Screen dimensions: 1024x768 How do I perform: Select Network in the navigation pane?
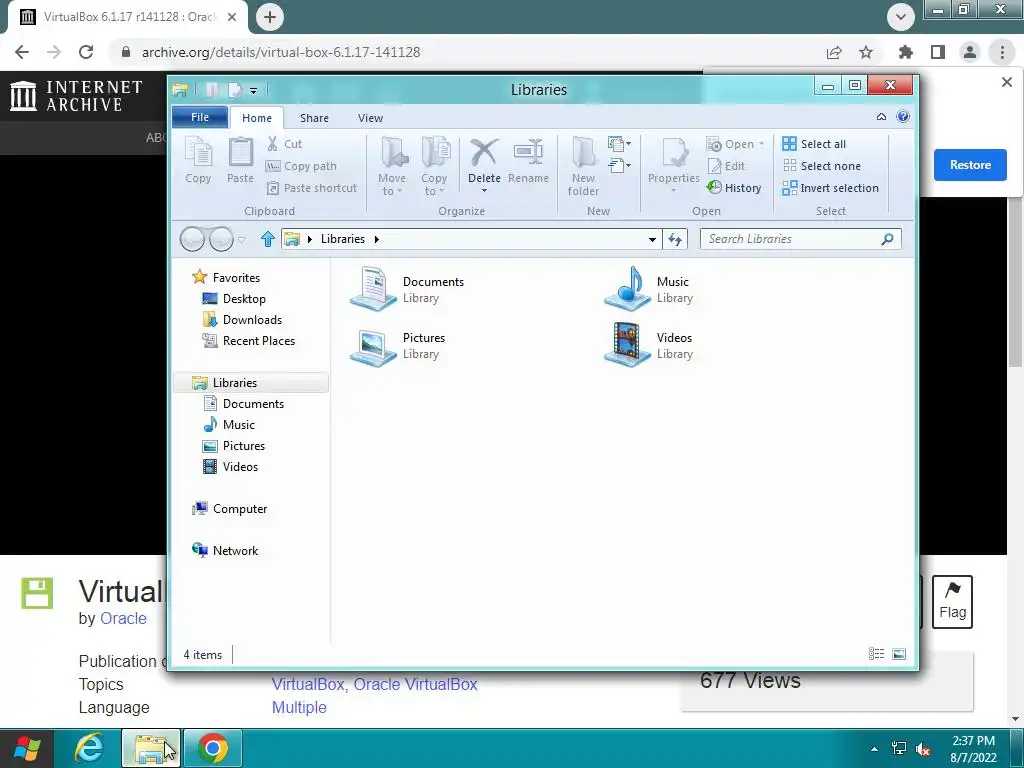[225, 551]
